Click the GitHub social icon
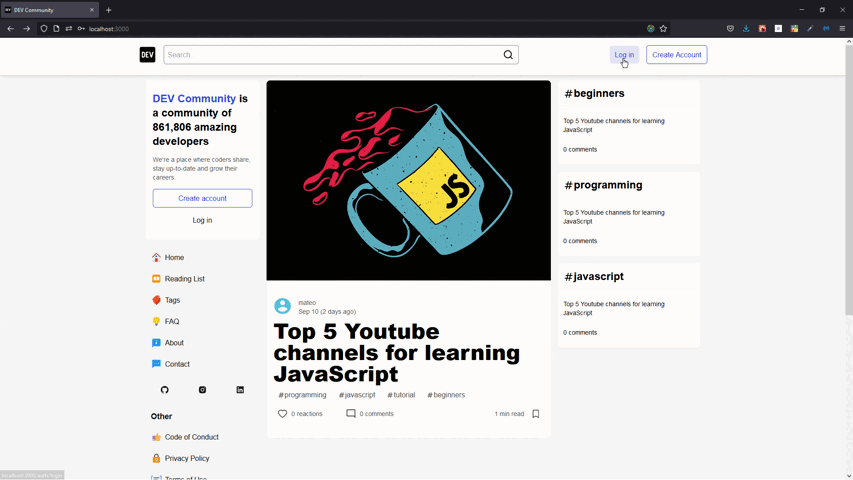The height and width of the screenshot is (480, 853). (165, 390)
